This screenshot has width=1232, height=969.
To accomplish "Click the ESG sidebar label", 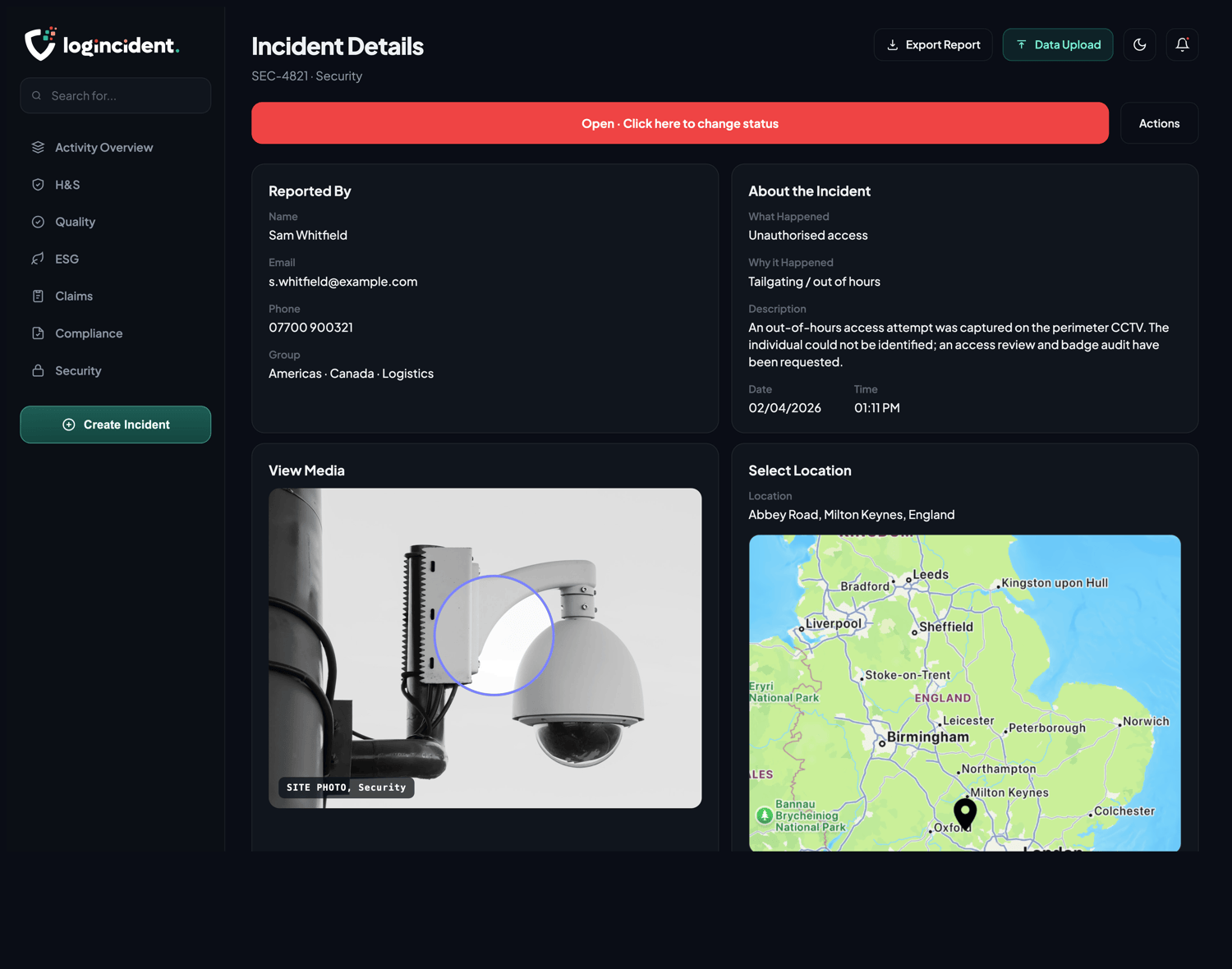I will tap(67, 259).
